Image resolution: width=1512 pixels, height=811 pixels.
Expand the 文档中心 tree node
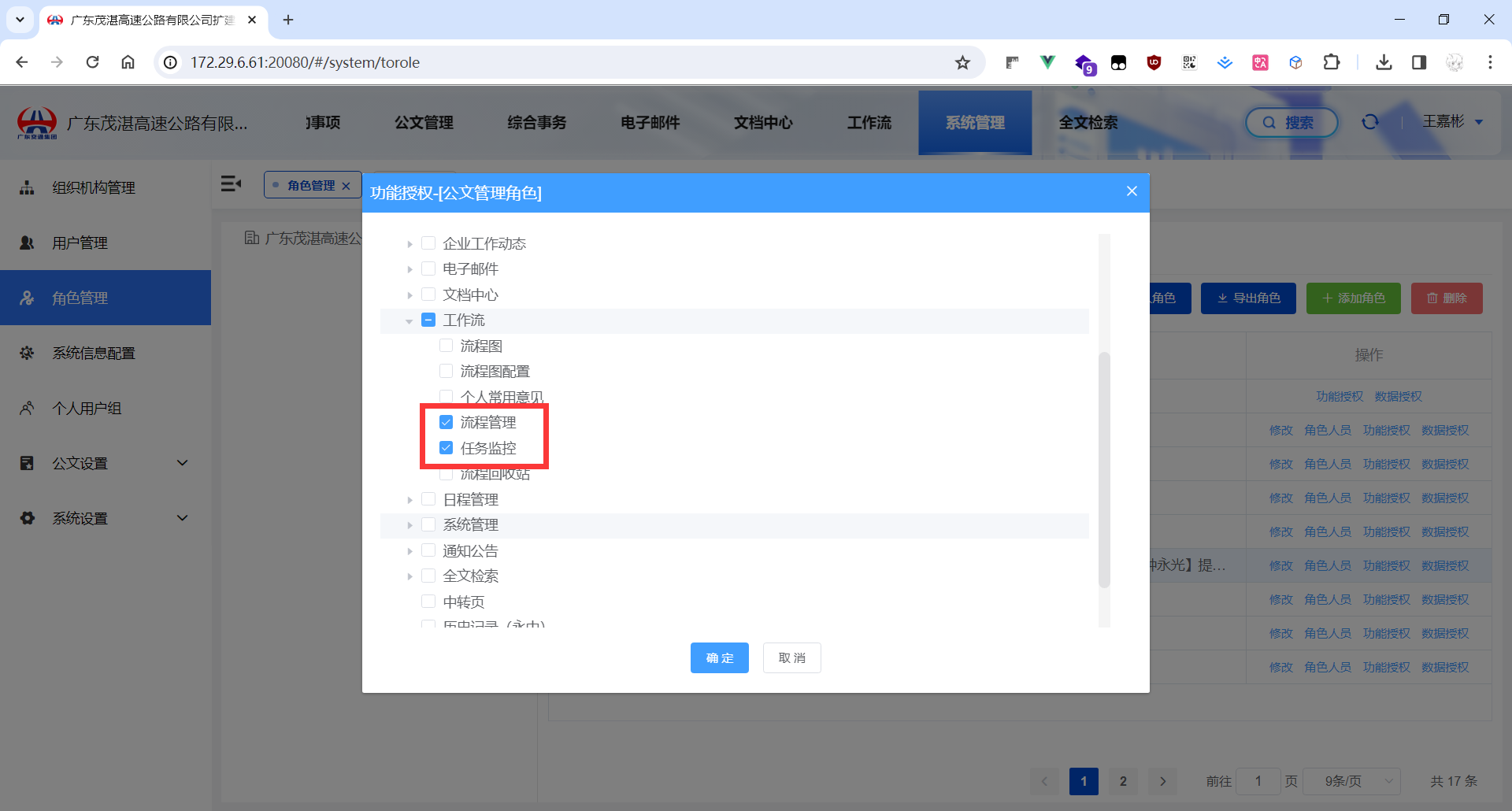coord(409,295)
